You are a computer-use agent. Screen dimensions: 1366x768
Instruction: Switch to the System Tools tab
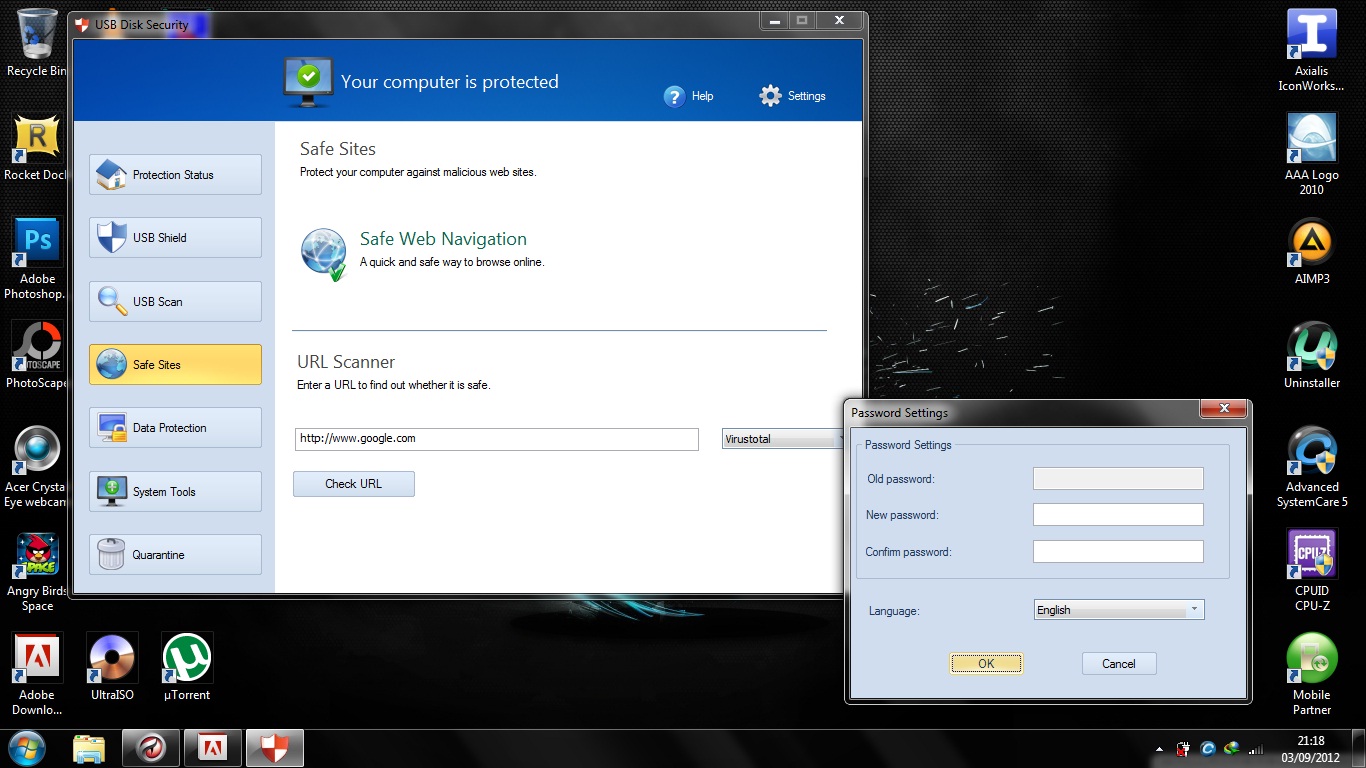point(175,492)
